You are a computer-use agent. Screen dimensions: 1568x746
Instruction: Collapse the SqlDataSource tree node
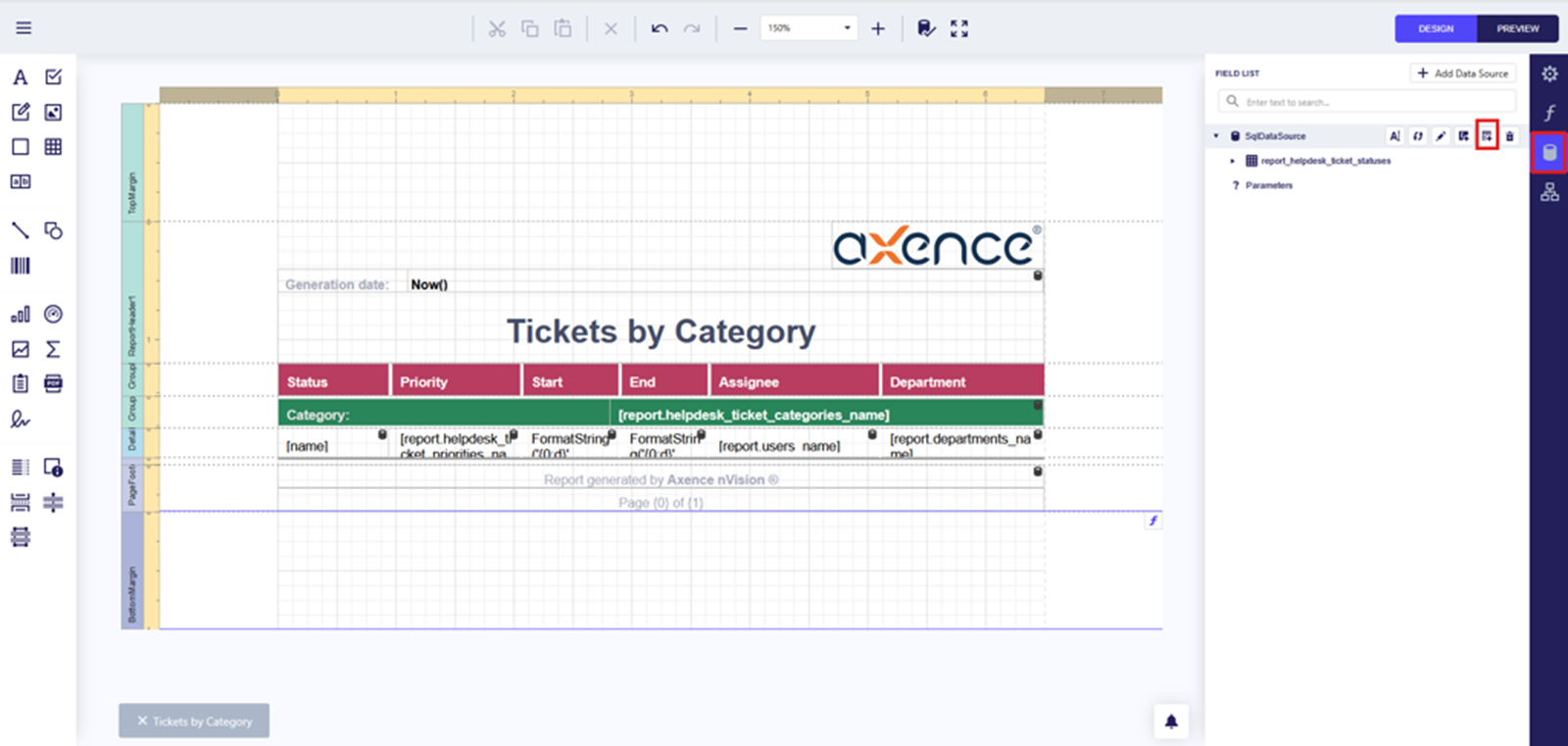(1216, 136)
